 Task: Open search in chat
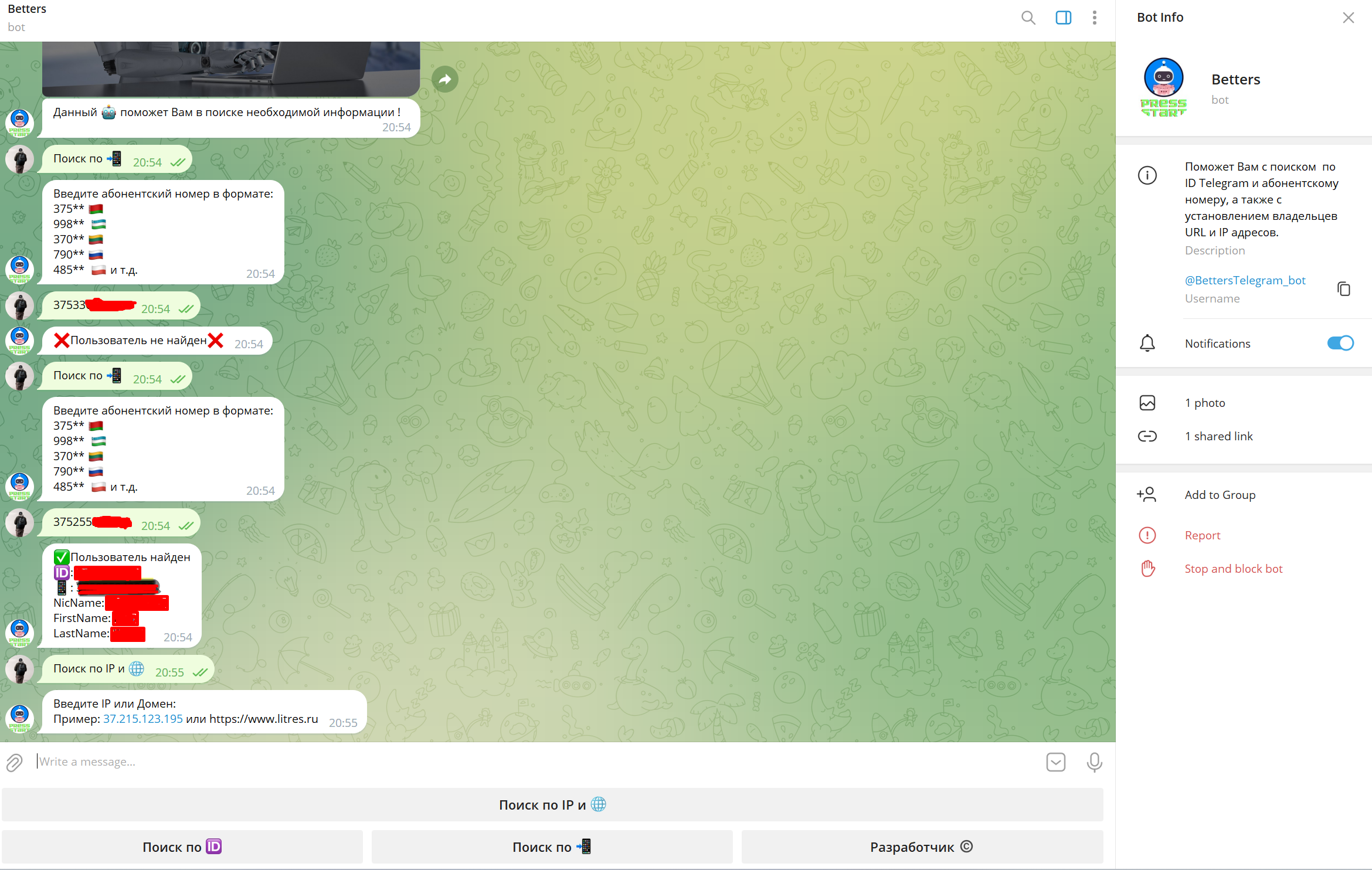point(1028,18)
